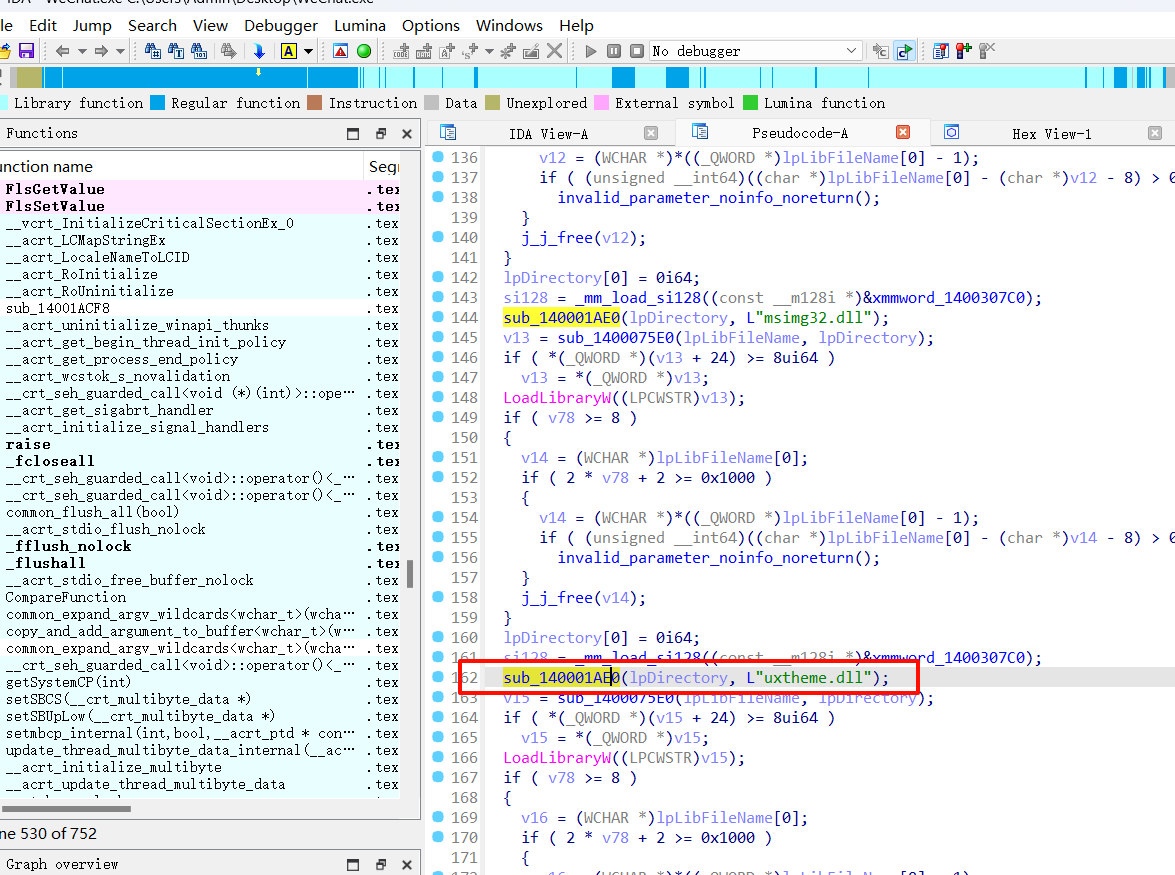Click the add breakpoint icon with plus

[963, 51]
